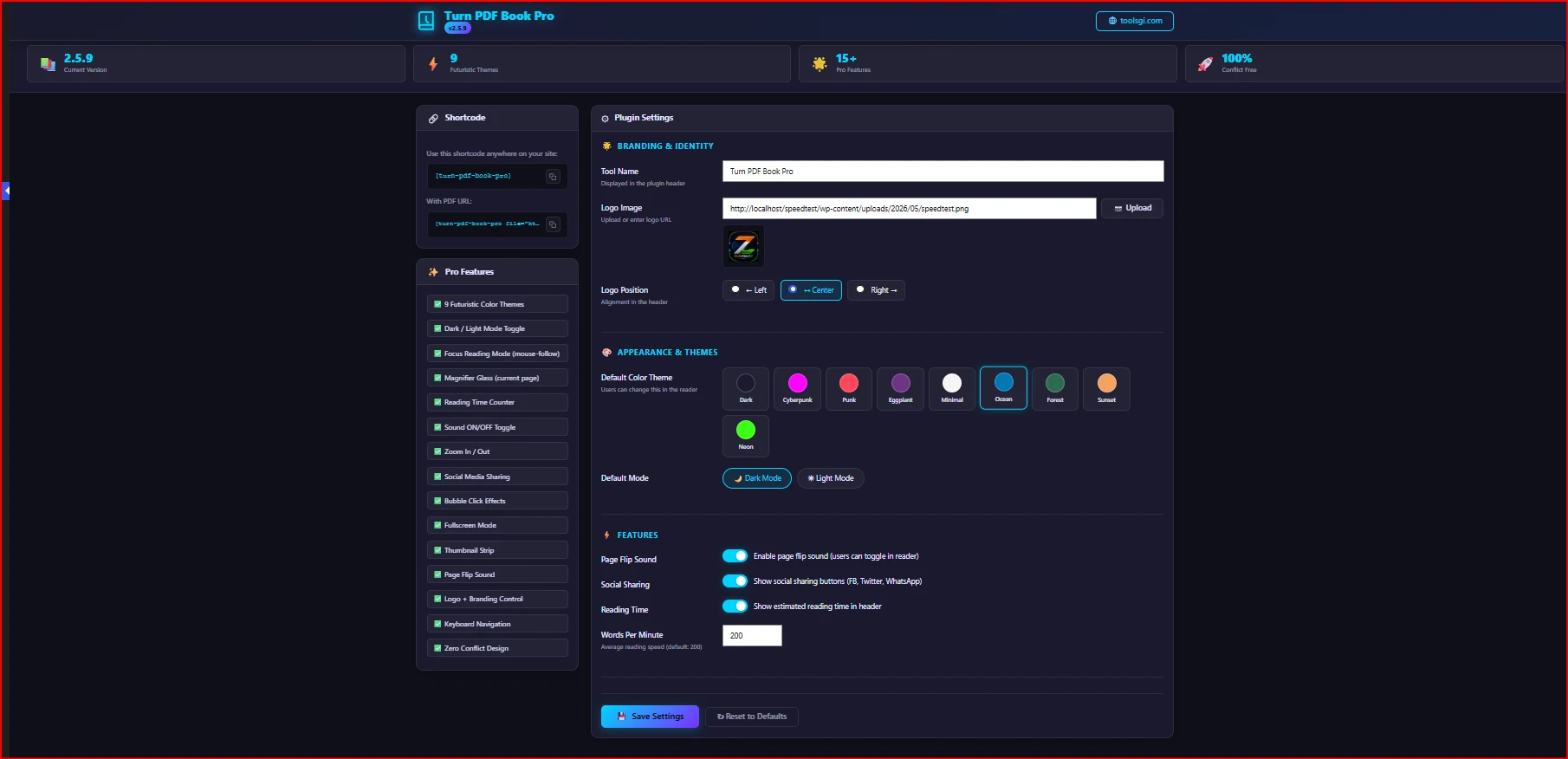Click the Current Version stat icon
This screenshot has height=759, width=1568.
click(48, 64)
